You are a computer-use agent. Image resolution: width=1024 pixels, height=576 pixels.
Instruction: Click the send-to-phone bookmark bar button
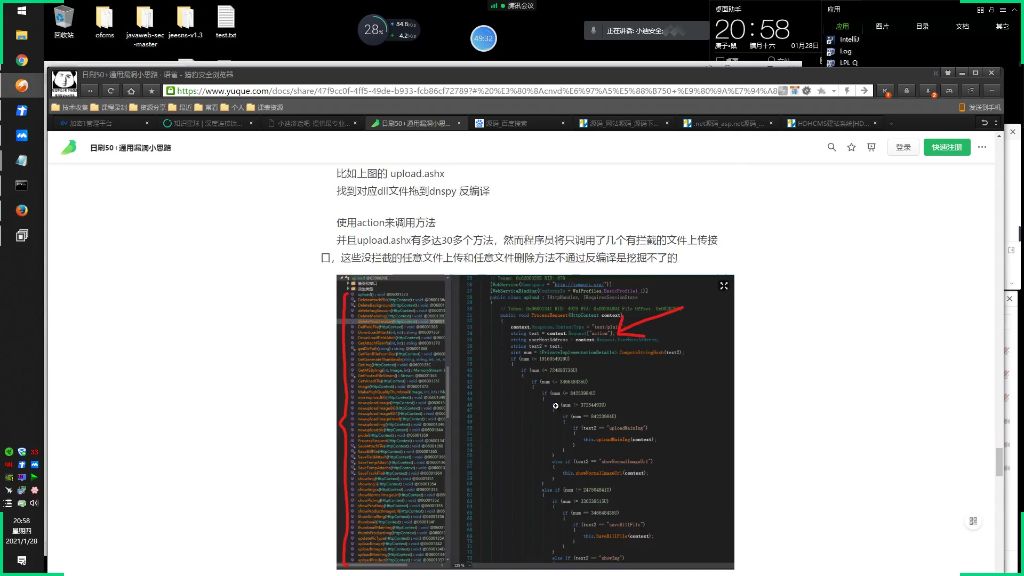[979, 107]
